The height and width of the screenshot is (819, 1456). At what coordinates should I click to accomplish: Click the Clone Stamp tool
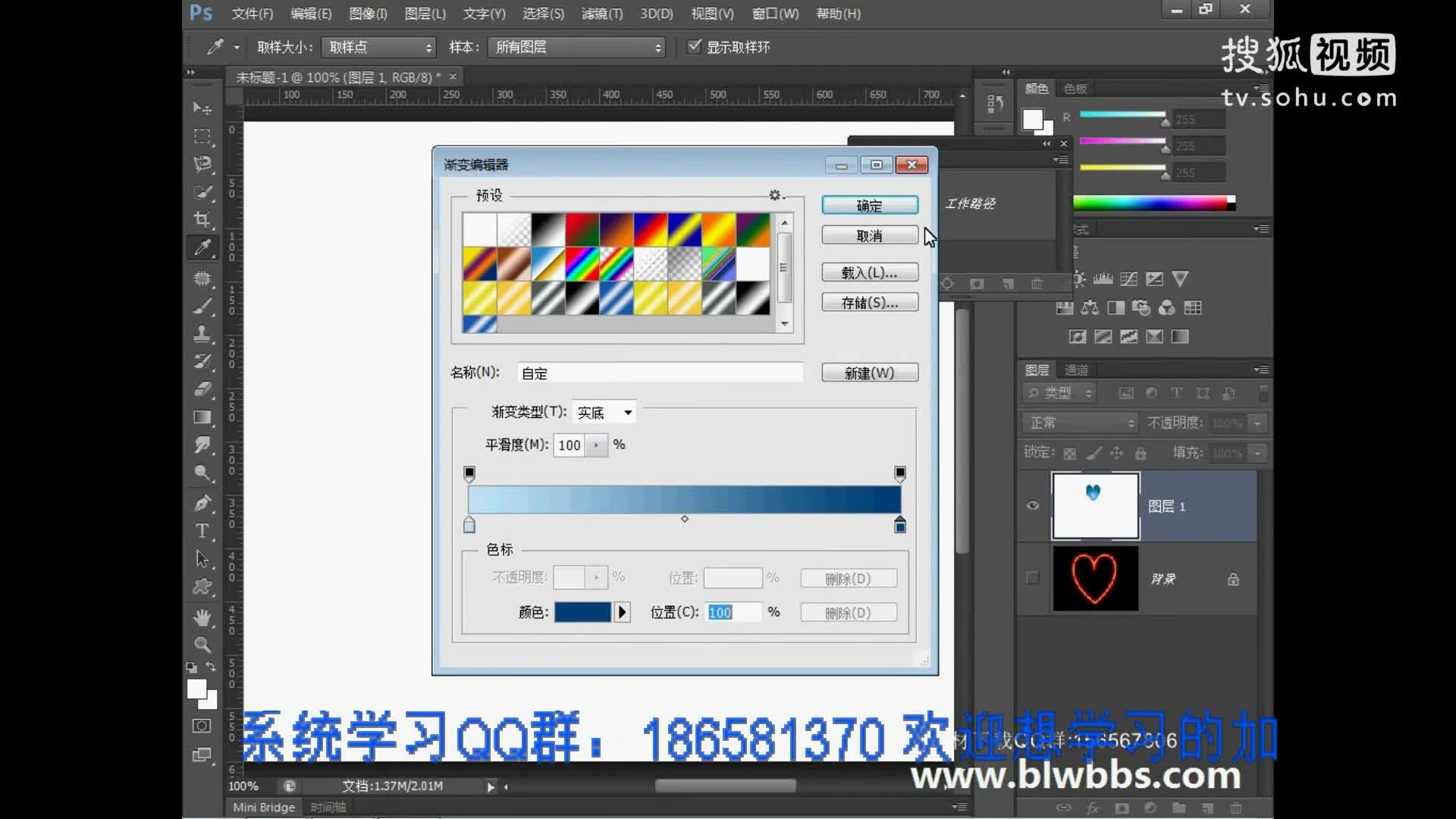[202, 334]
